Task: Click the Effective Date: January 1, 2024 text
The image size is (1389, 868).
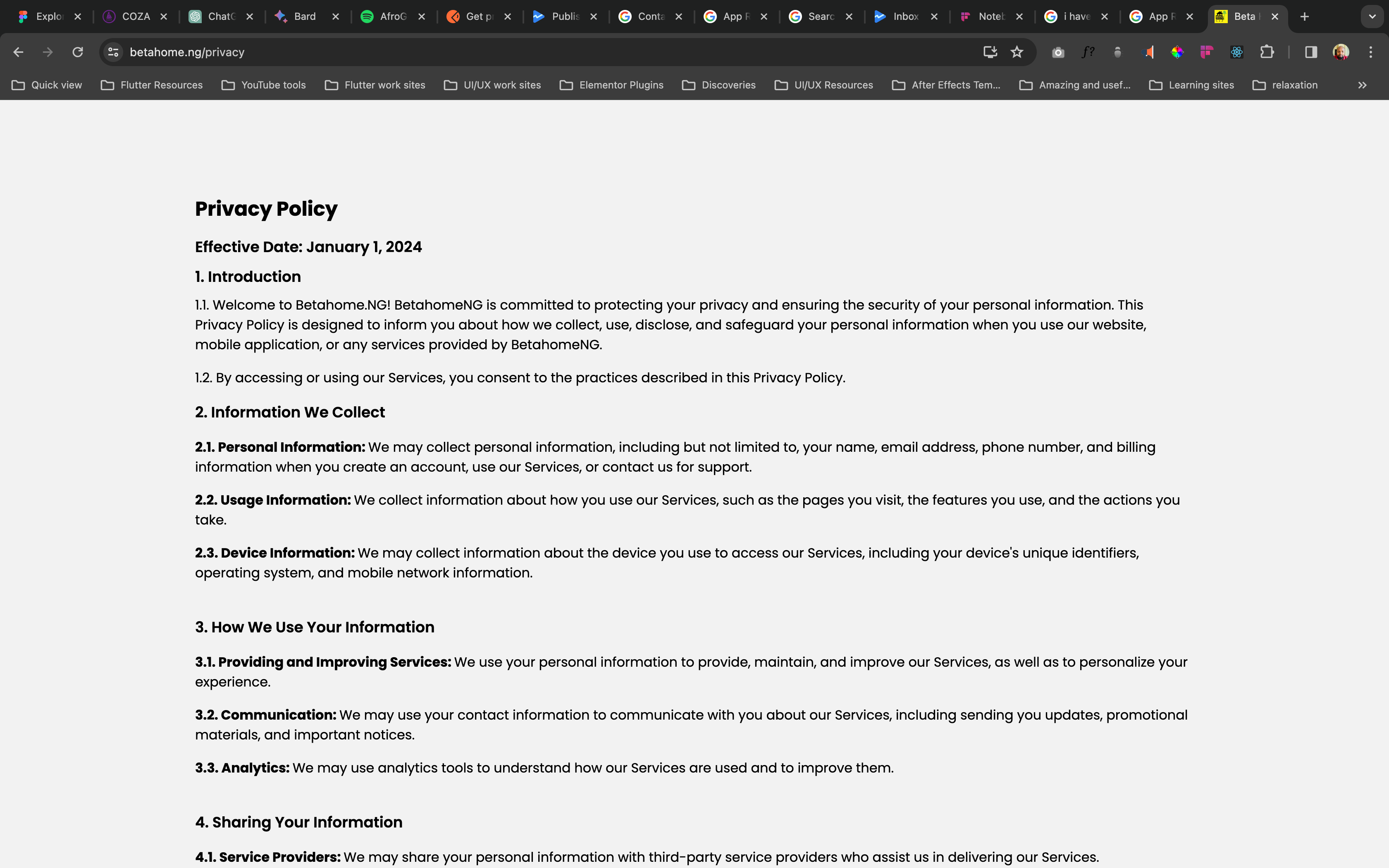Action: coord(308,247)
